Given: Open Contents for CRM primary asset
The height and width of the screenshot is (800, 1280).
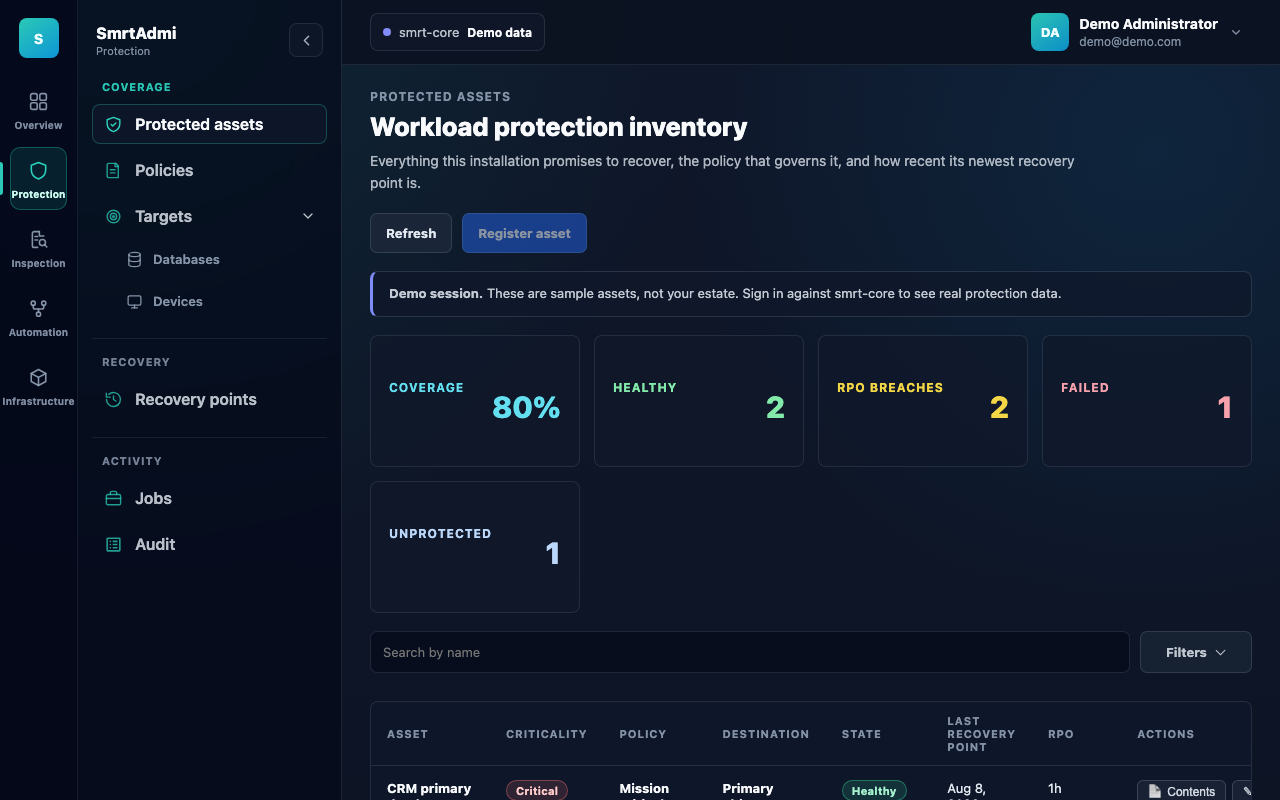Looking at the screenshot, I should 1181,791.
